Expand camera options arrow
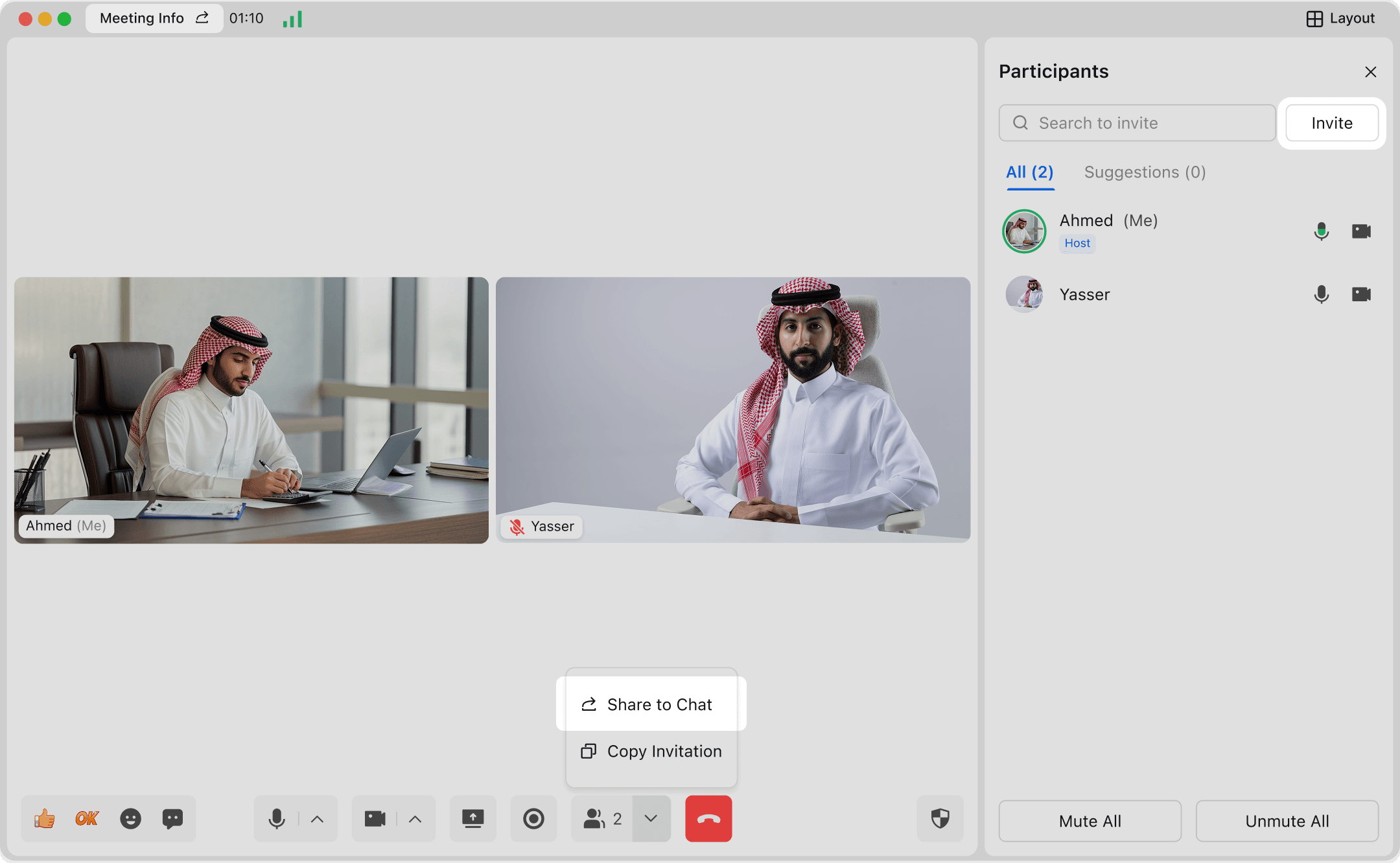The width and height of the screenshot is (1400, 863). click(x=415, y=819)
